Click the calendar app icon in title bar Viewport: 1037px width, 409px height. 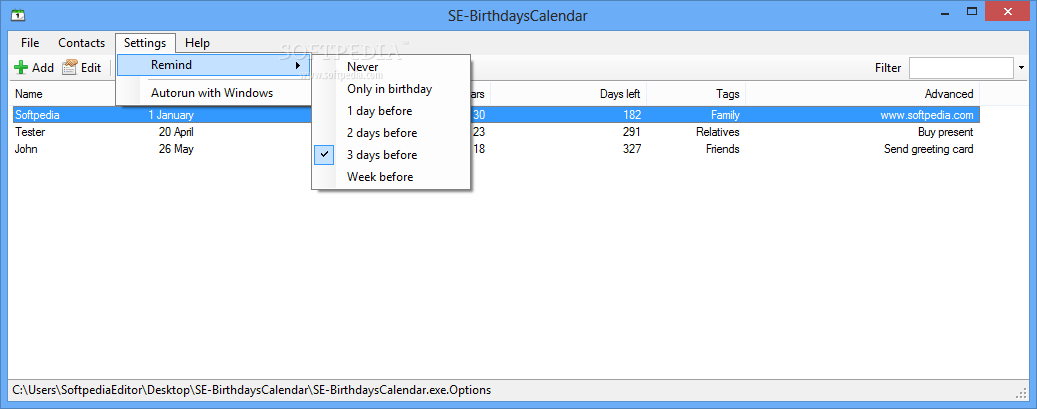coord(19,14)
